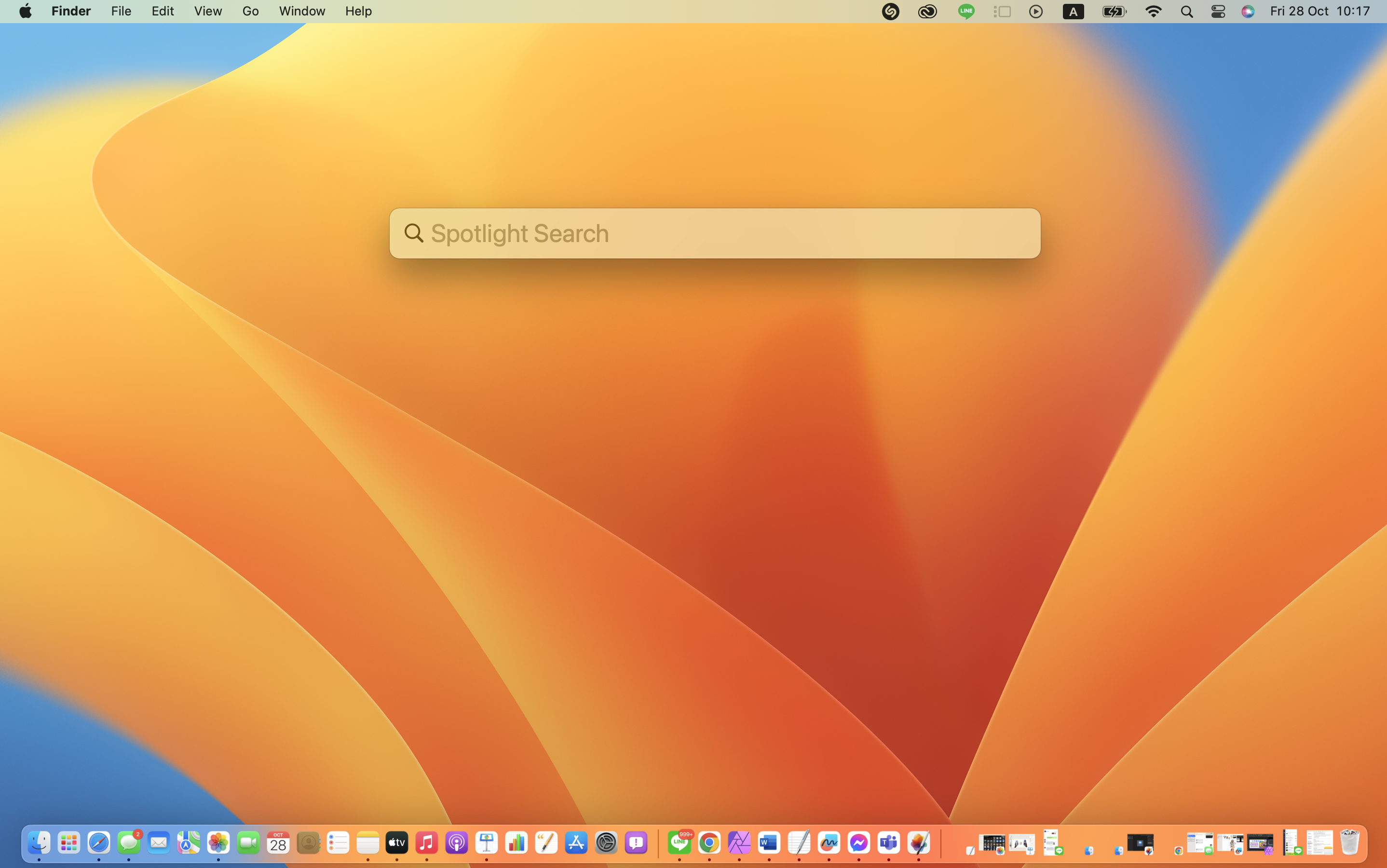
Task: Open Control Centre toggles icon
Action: (x=1218, y=12)
